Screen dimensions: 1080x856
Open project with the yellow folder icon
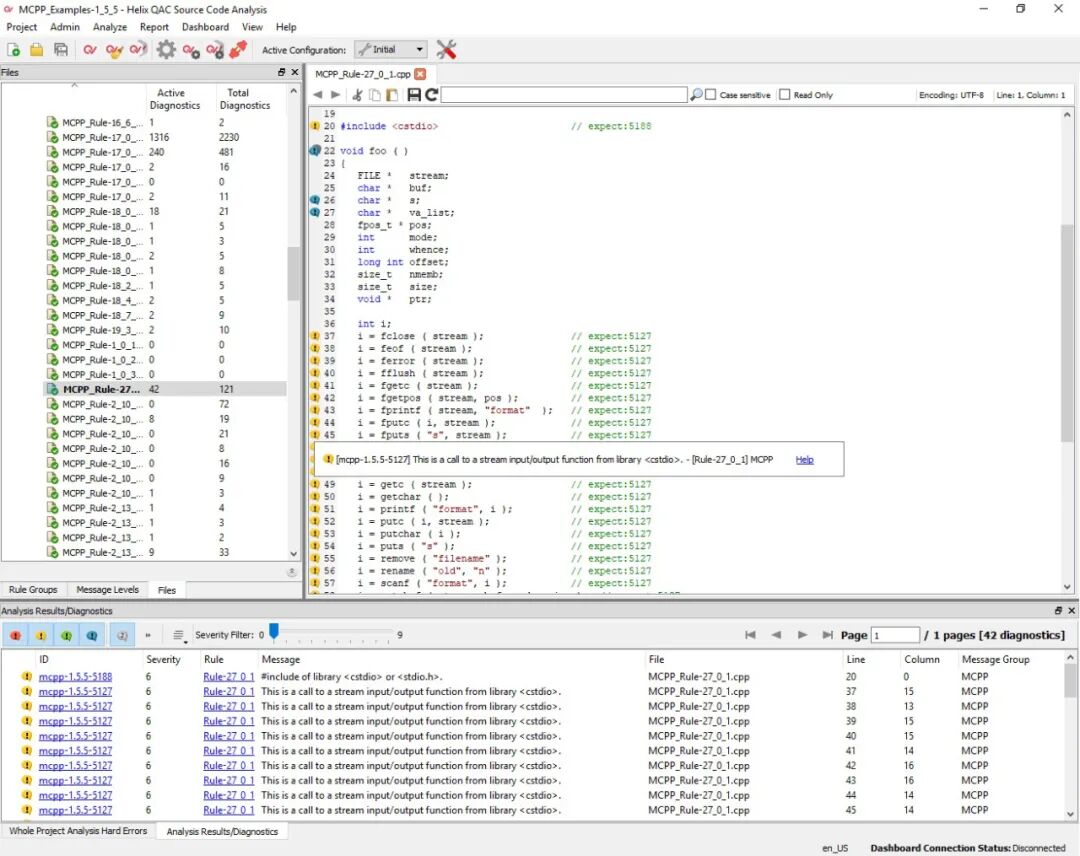pos(37,50)
